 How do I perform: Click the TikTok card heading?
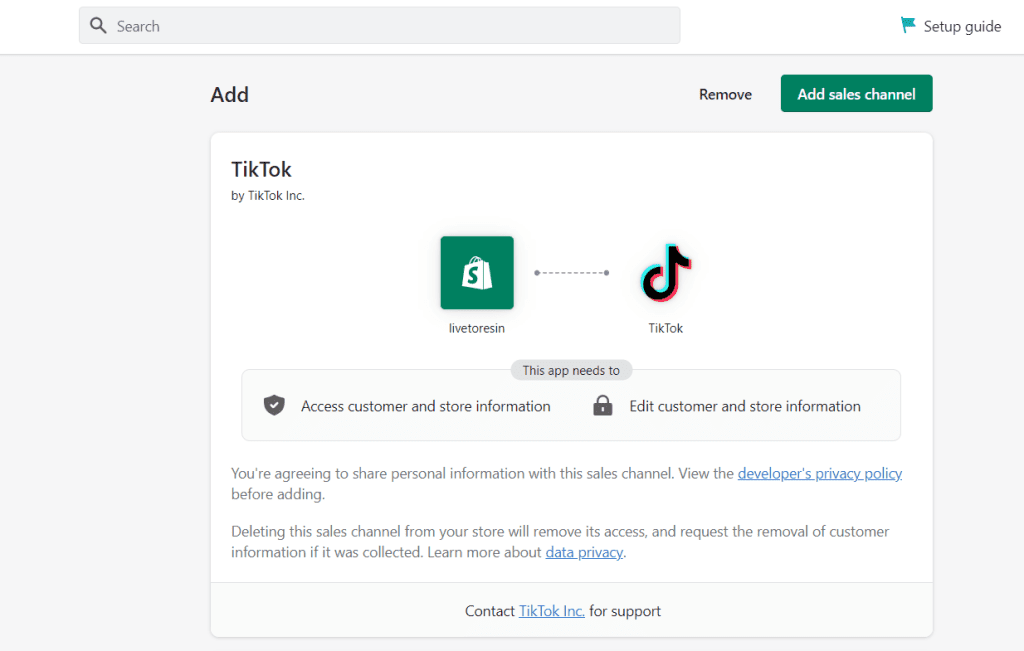pos(261,170)
